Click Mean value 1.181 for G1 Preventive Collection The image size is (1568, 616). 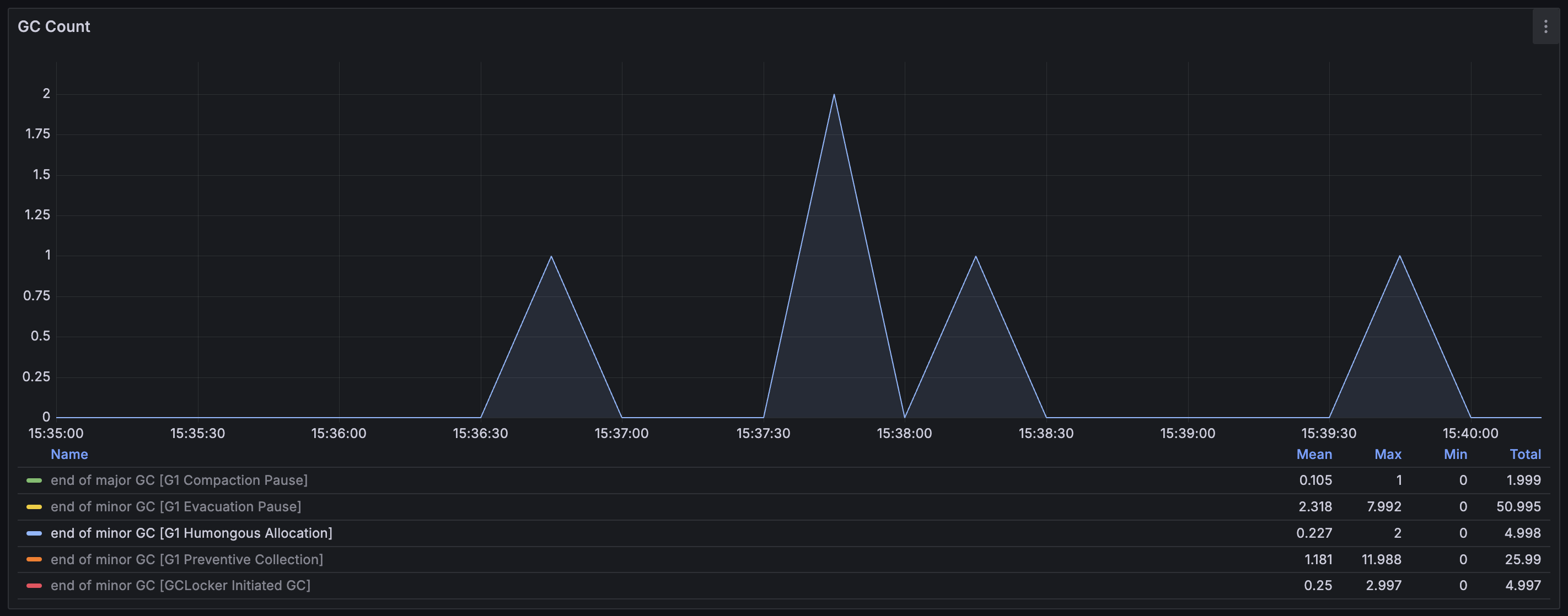(1318, 559)
